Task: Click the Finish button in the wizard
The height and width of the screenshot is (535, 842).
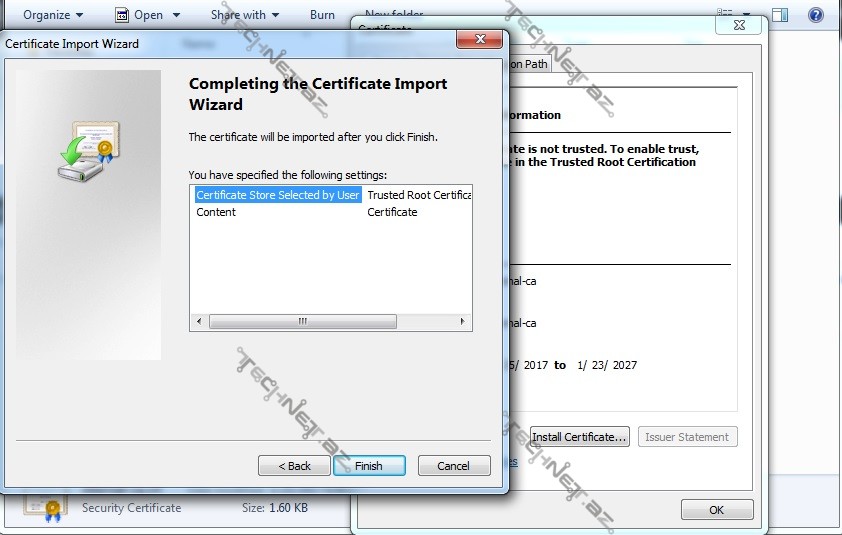Action: point(369,466)
